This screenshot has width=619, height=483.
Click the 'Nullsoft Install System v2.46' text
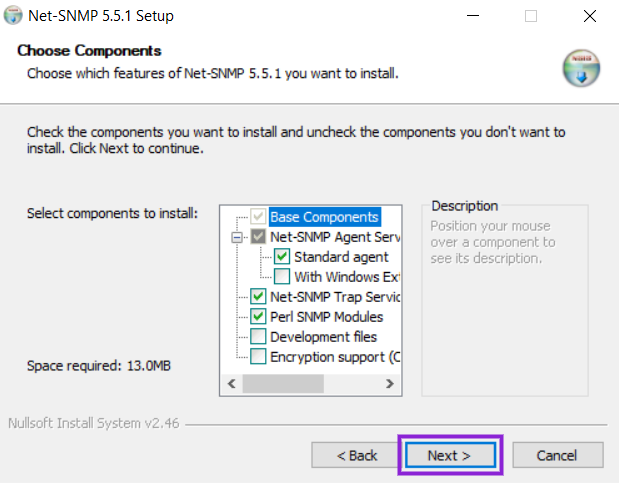coord(94,423)
